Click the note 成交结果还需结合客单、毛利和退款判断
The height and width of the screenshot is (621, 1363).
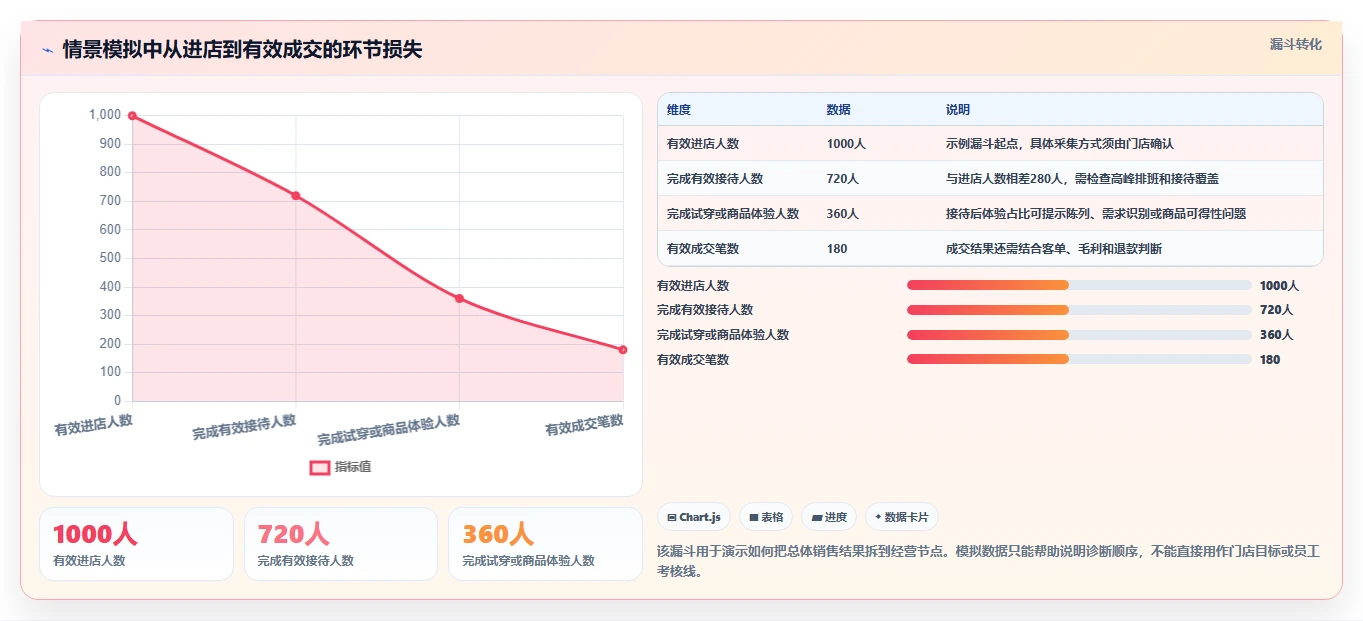pos(1054,248)
